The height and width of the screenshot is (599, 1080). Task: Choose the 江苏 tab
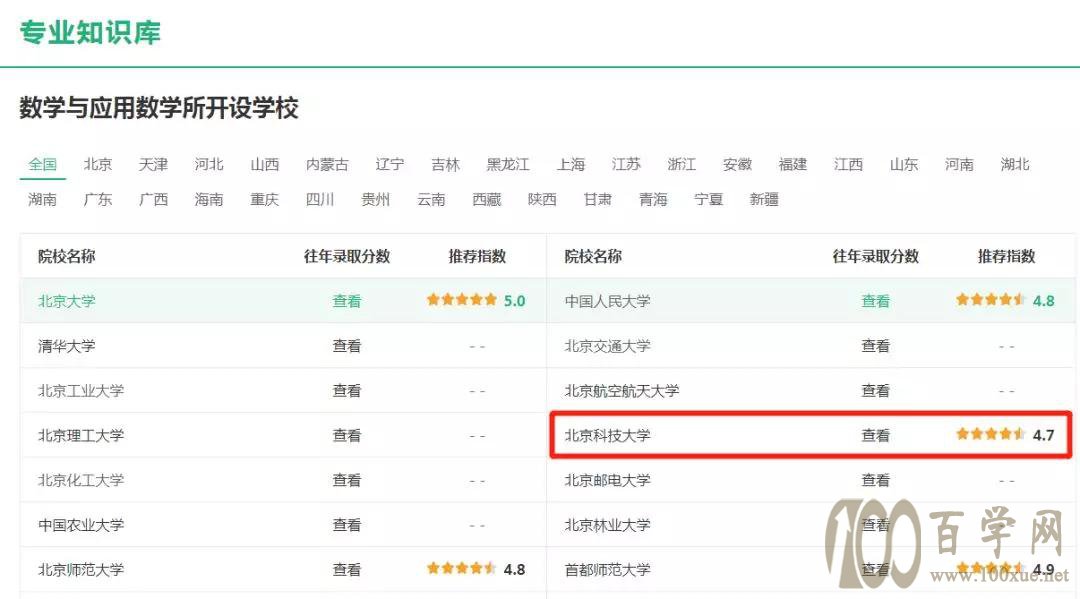626,165
